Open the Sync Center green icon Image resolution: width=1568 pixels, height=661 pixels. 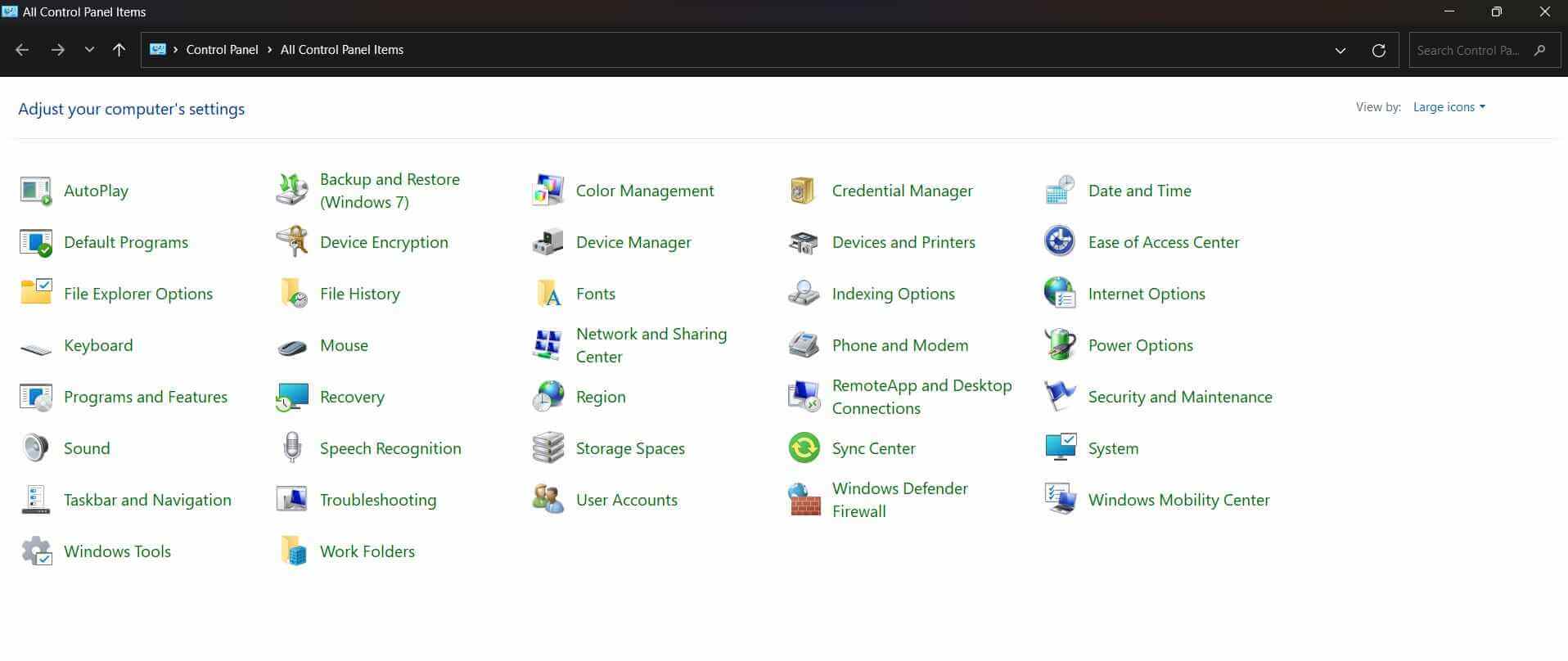[x=804, y=448]
